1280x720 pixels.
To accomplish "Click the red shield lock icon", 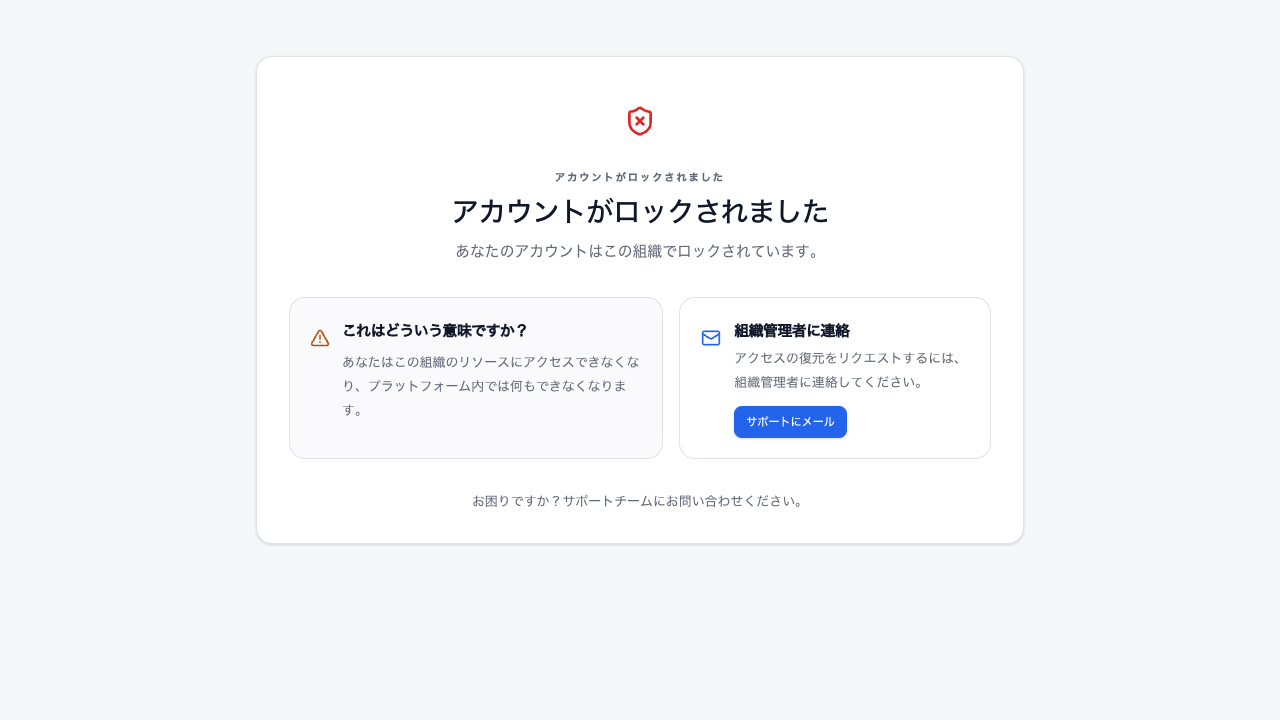I will [640, 121].
